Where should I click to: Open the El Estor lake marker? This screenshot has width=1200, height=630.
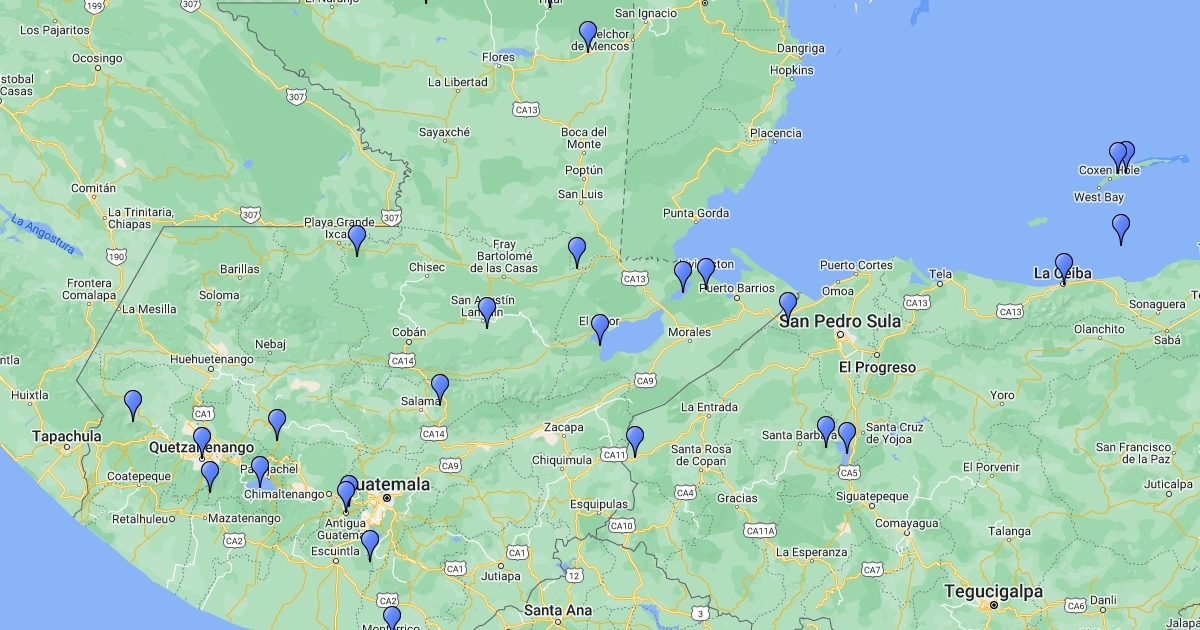pos(600,329)
